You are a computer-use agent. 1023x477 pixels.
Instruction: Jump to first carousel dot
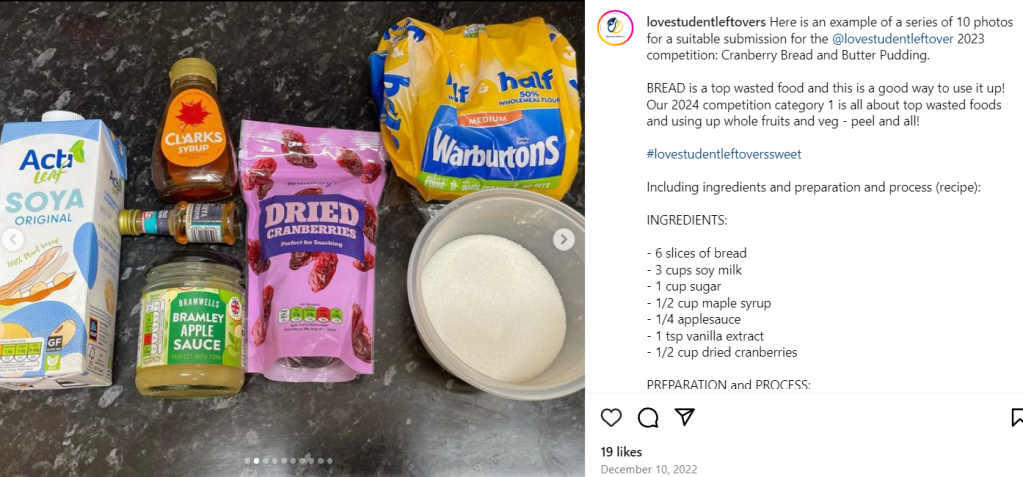tap(247, 461)
